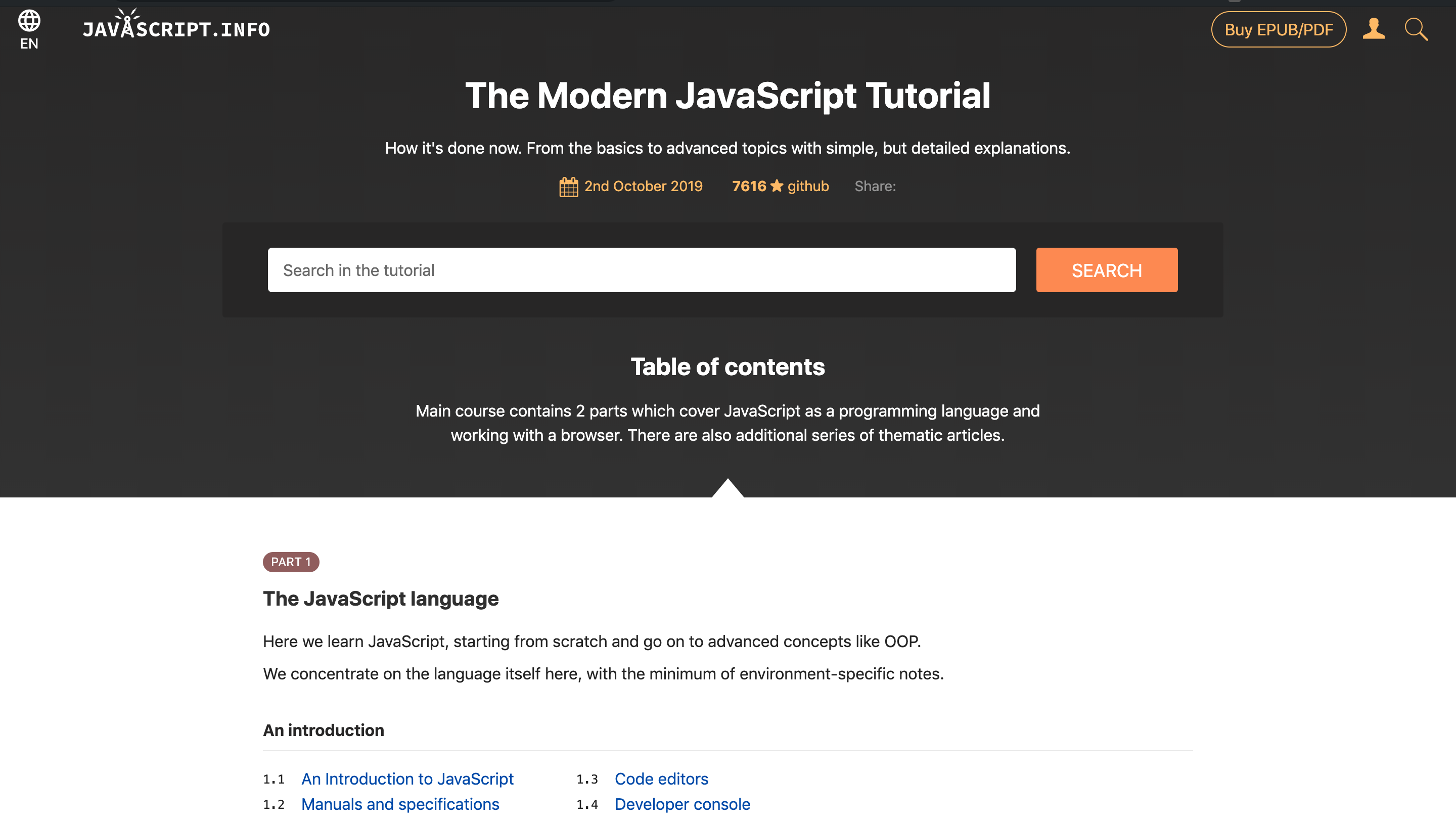
Task: Click the 'An introduction' section heading
Action: (x=323, y=730)
